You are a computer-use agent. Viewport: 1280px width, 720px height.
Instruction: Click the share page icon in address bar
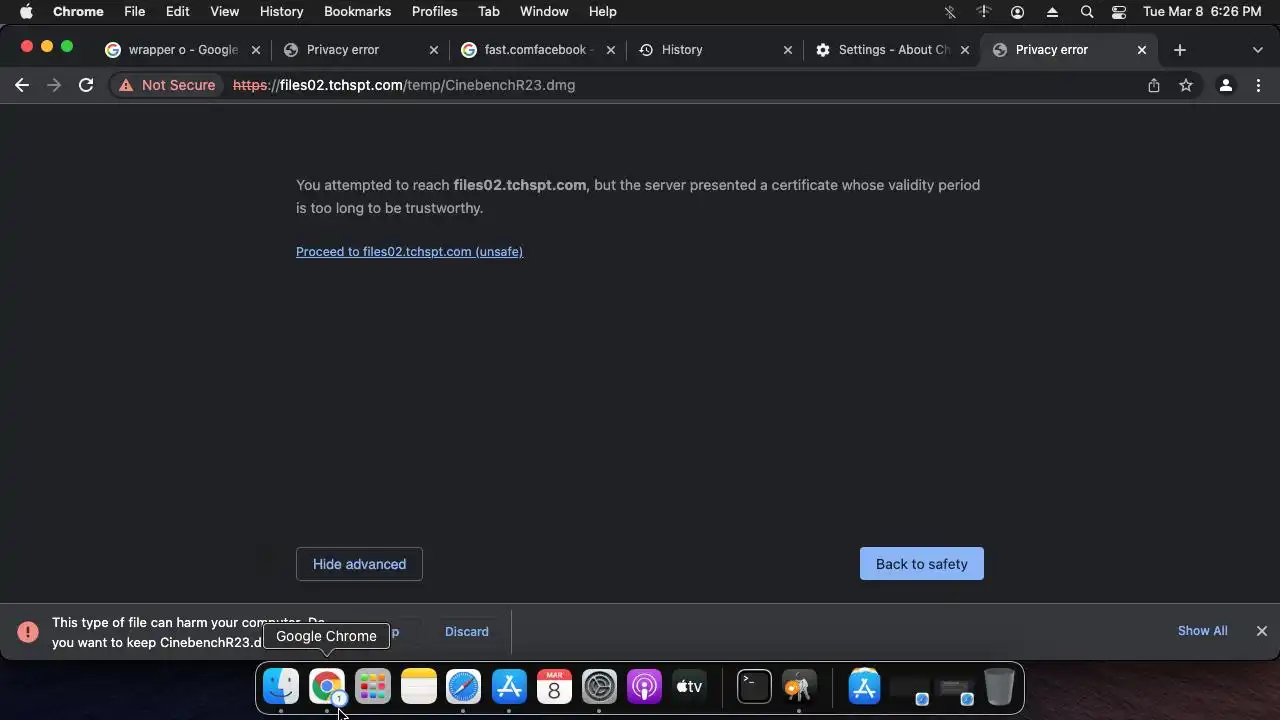coord(1154,85)
